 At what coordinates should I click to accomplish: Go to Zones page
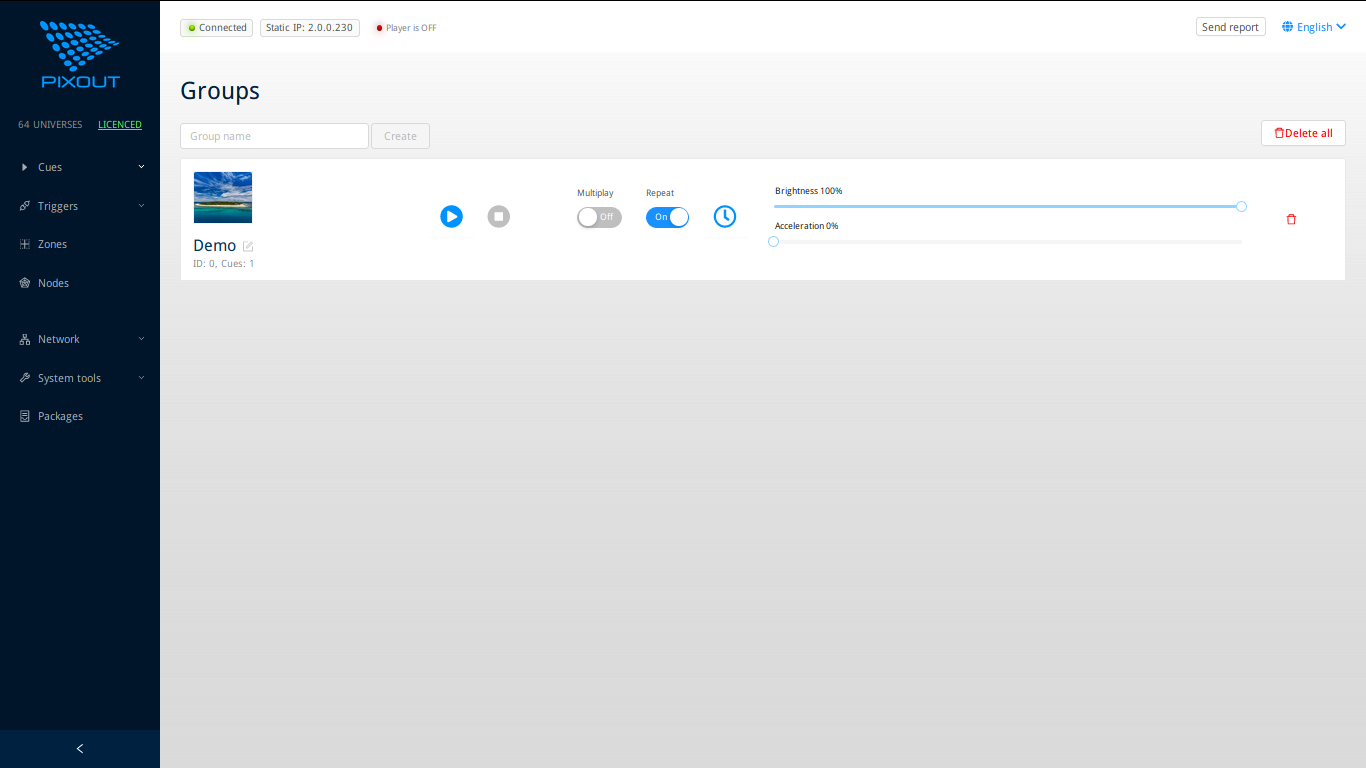[x=80, y=244]
